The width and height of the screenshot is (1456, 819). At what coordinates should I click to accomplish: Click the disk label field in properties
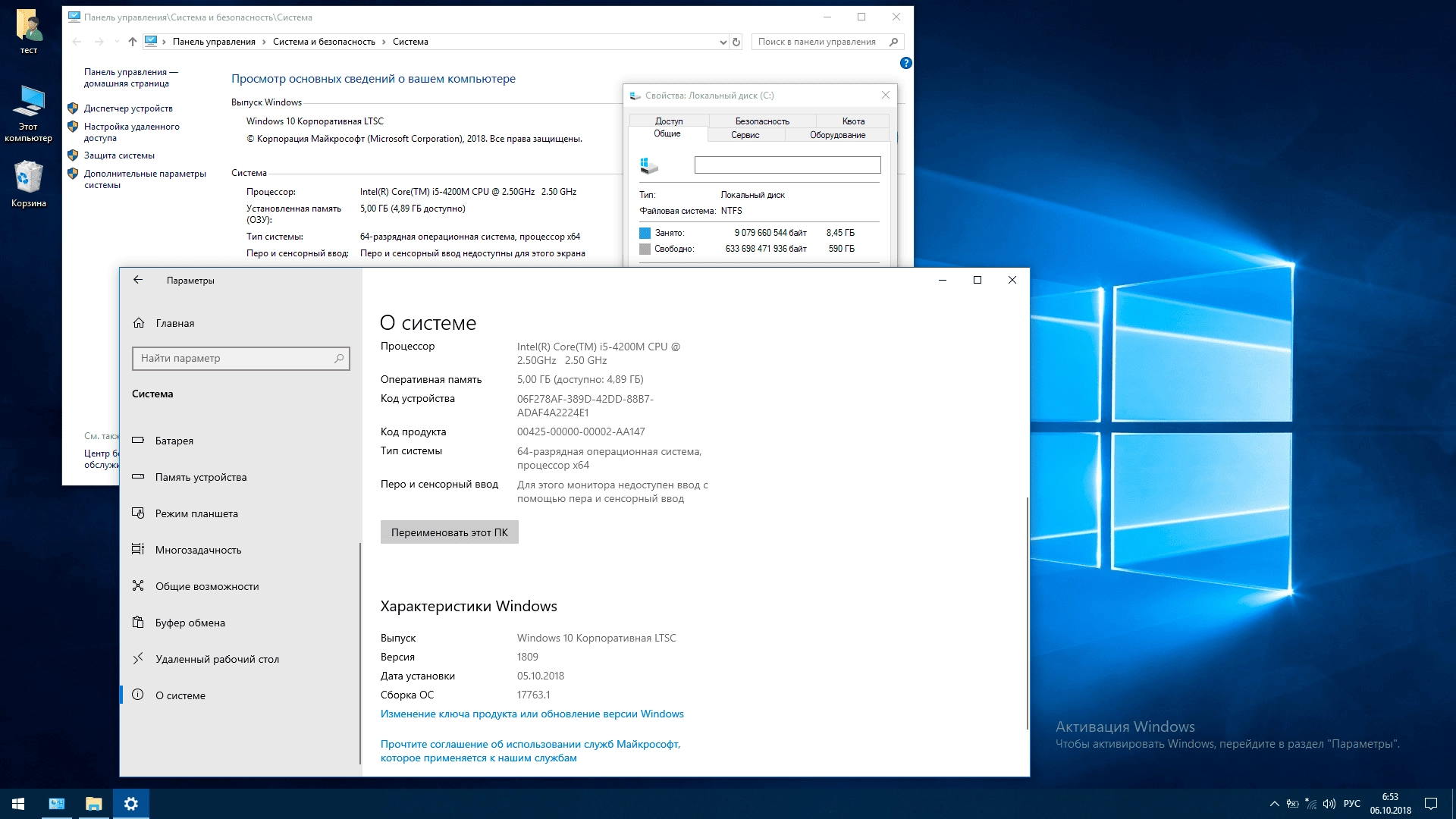point(787,165)
